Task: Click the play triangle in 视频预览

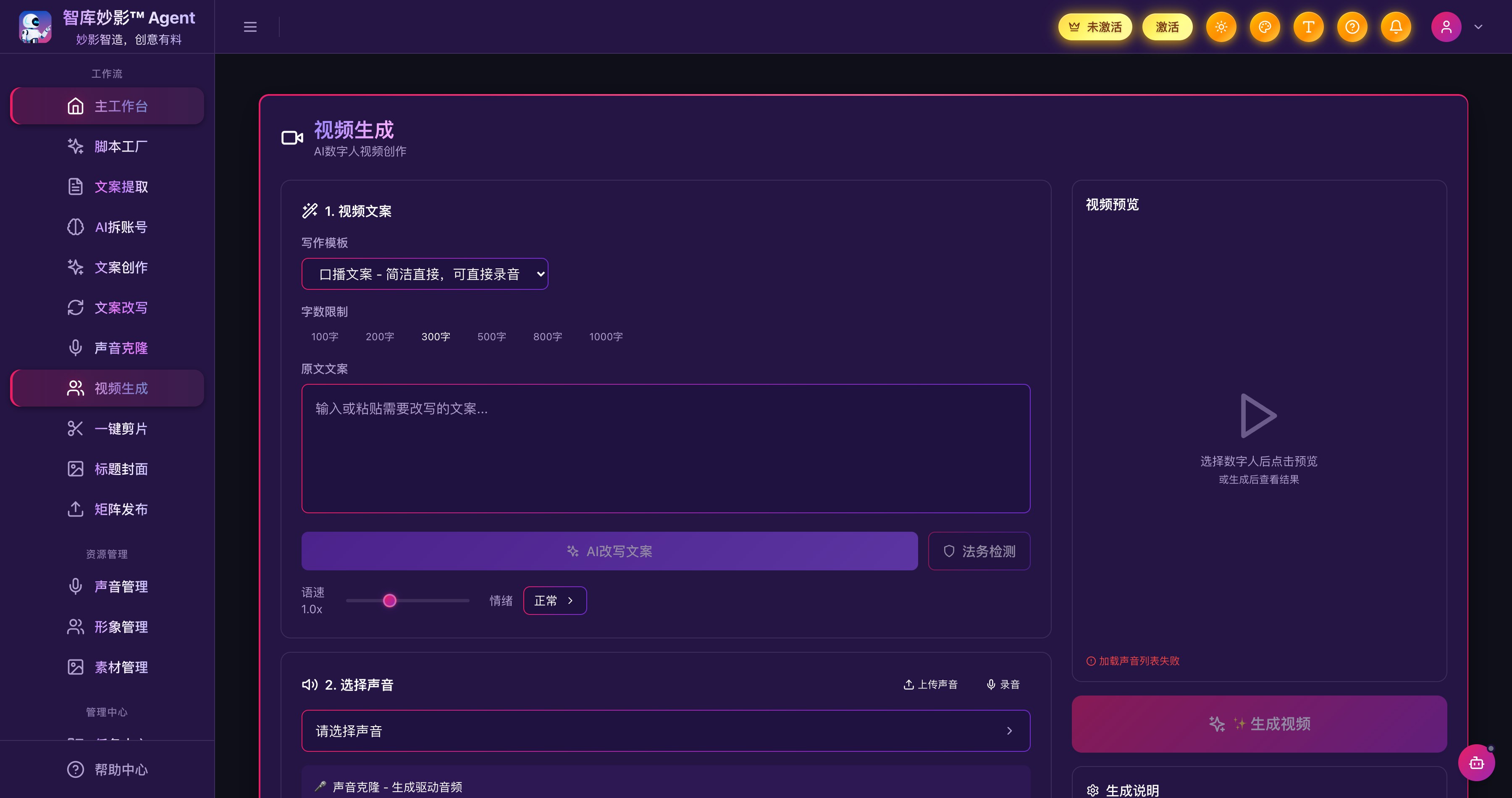Action: (x=1258, y=415)
